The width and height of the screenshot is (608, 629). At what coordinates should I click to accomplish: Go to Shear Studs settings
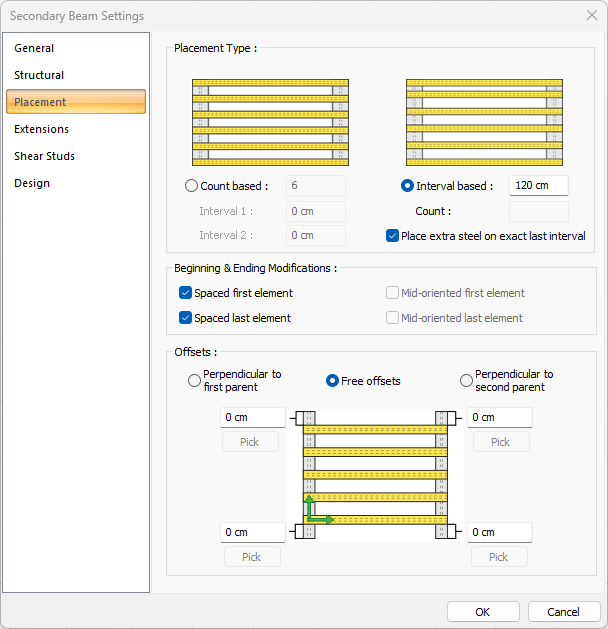[44, 156]
